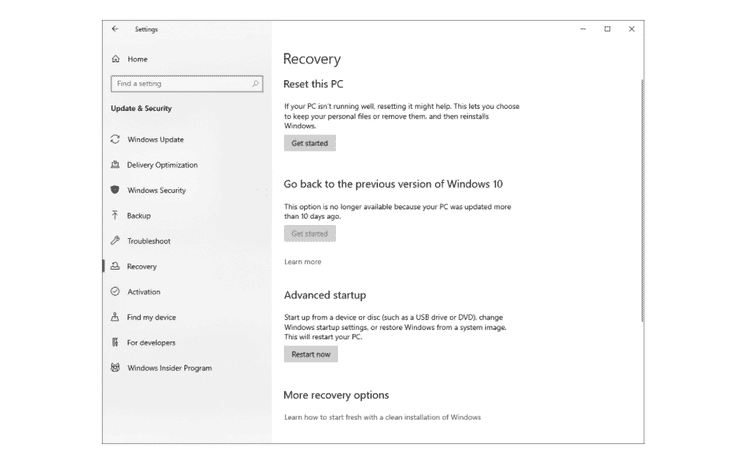Click the back arrow in Settings title bar
Image resolution: width=750 pixels, height=469 pixels.
tap(115, 29)
